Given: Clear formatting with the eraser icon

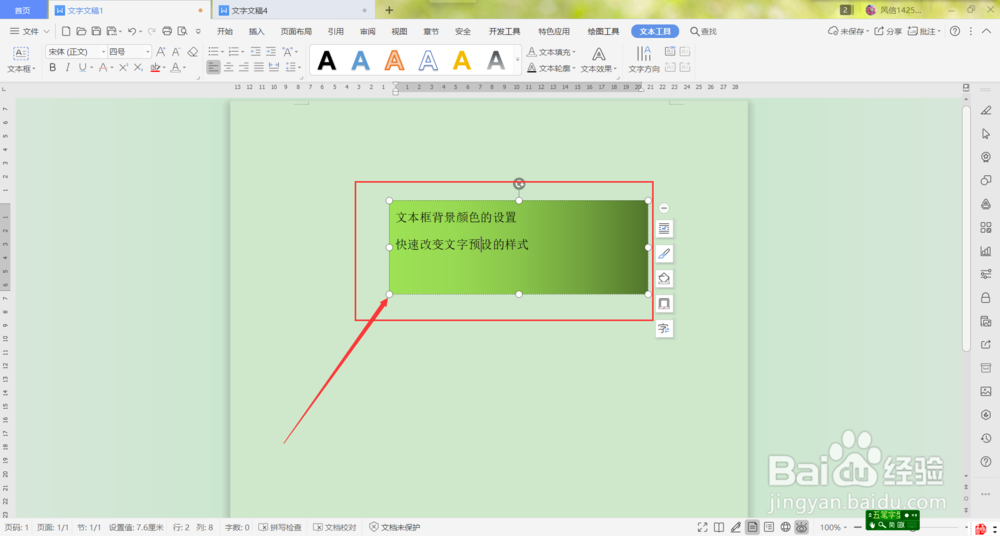Looking at the screenshot, I should (193, 52).
